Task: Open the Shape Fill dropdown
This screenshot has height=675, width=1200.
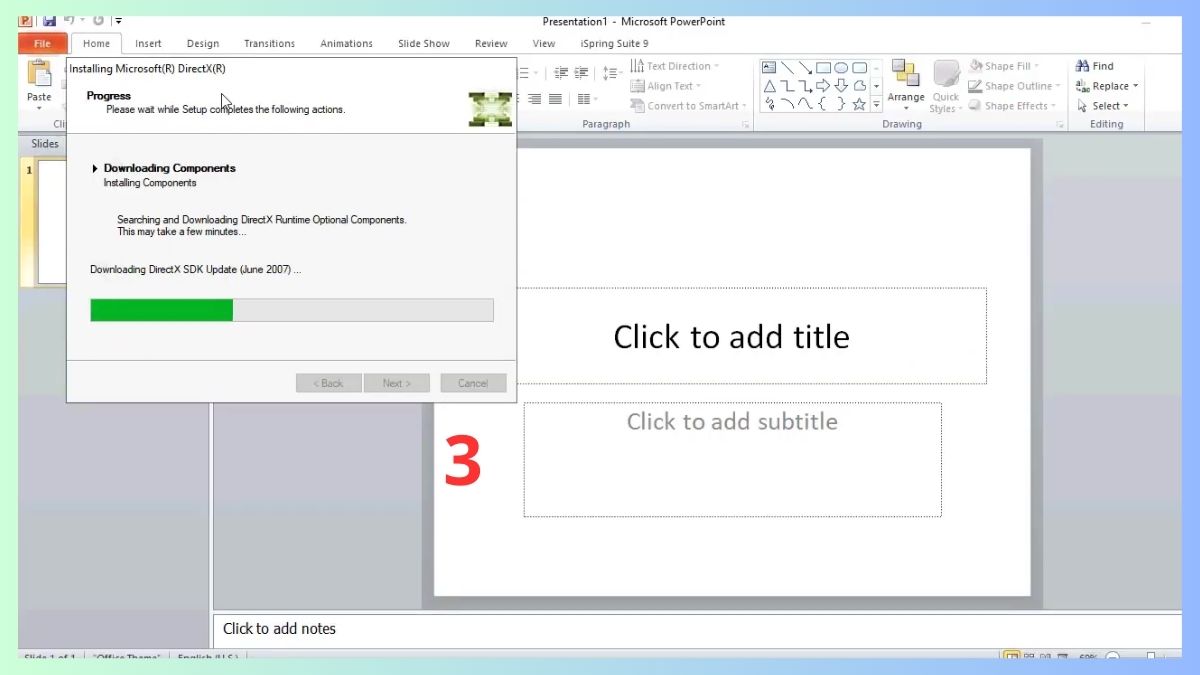Action: (x=1005, y=66)
